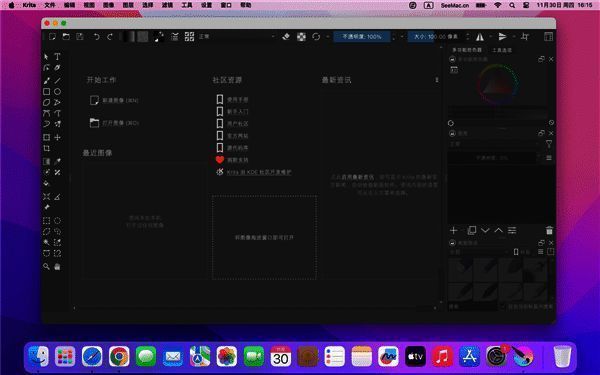Open the workspace chooser in the toolbar
Image resolution: width=600 pixels, height=375 pixels.
548,37
